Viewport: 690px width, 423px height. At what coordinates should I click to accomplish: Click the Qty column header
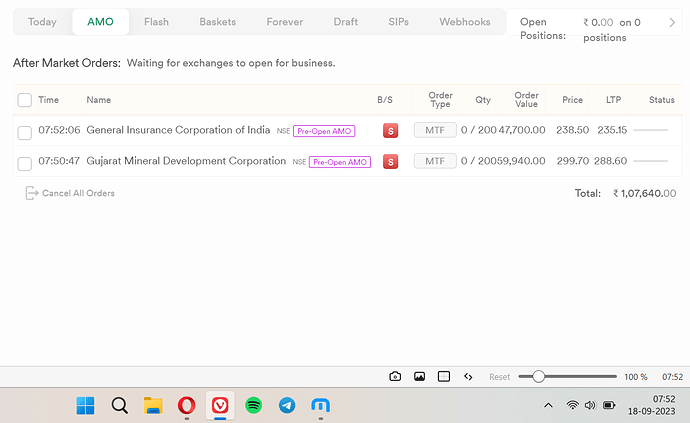pos(483,100)
